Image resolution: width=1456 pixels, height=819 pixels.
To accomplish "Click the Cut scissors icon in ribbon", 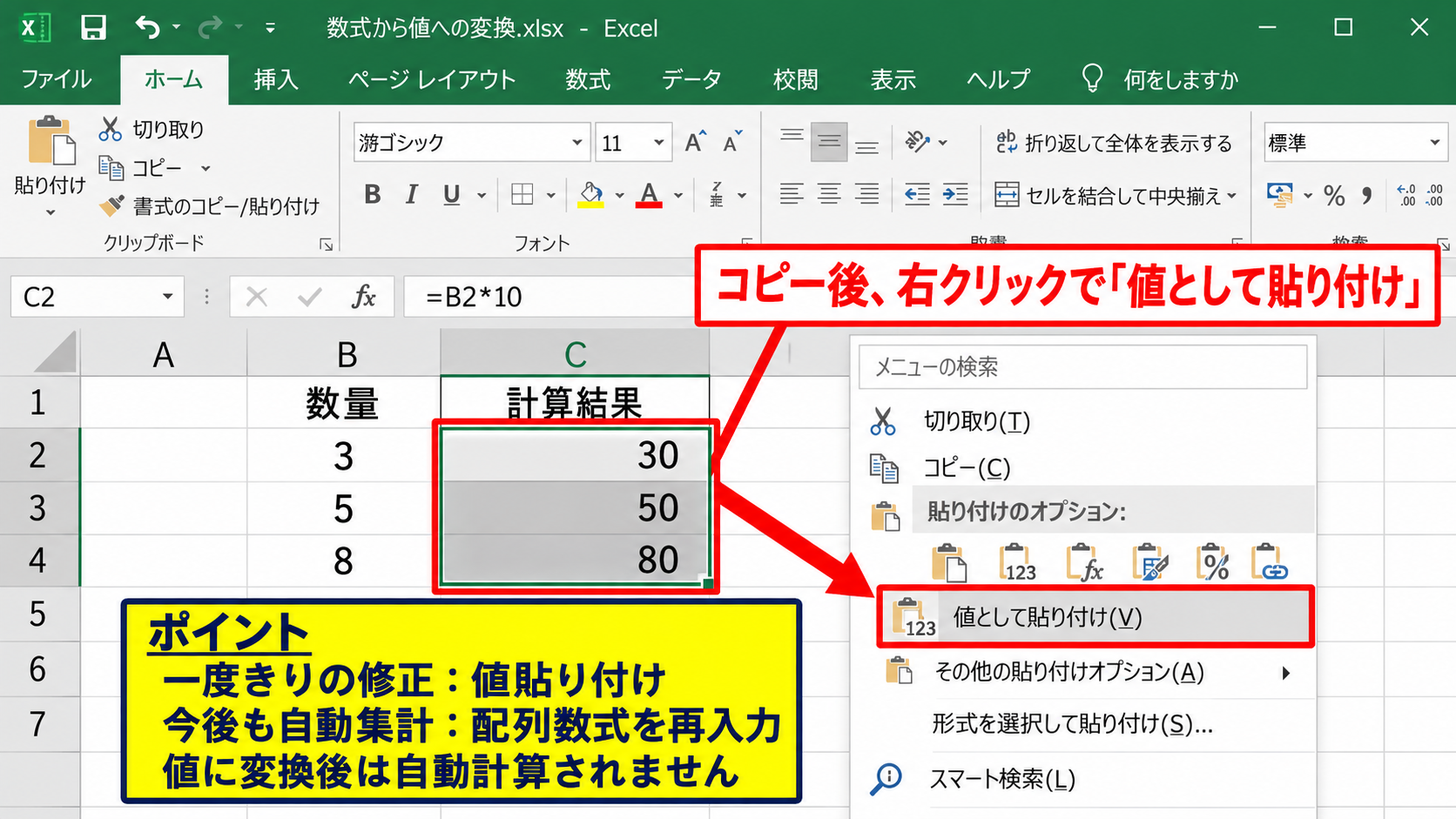I will tap(110, 129).
